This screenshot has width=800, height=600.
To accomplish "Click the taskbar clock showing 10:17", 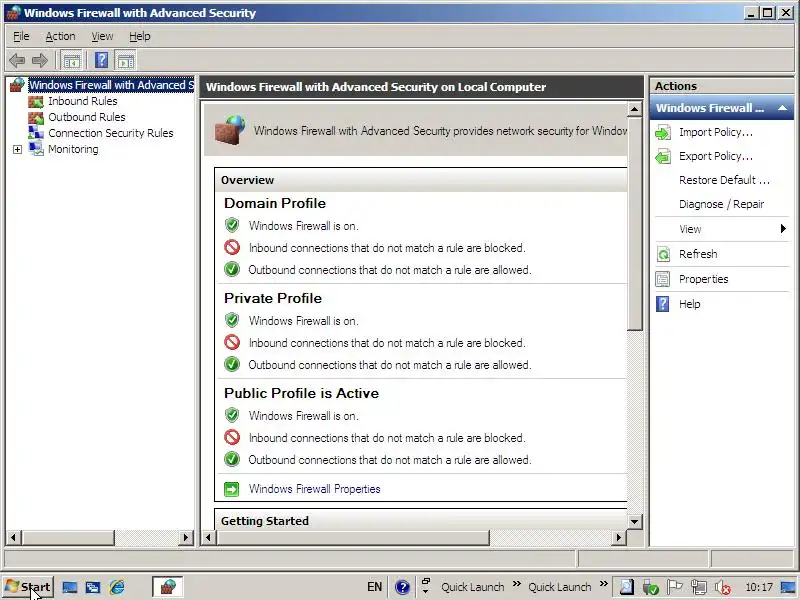I will (x=759, y=587).
